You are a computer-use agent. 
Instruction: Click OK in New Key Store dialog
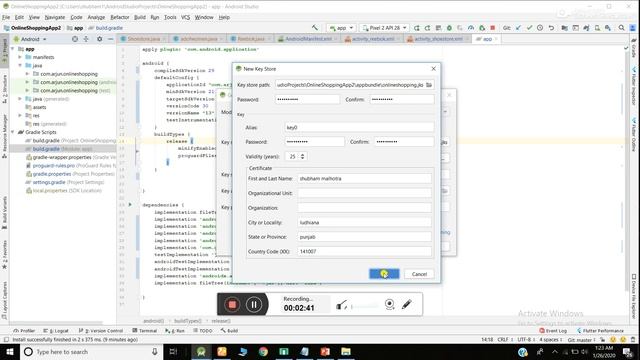[x=384, y=274]
